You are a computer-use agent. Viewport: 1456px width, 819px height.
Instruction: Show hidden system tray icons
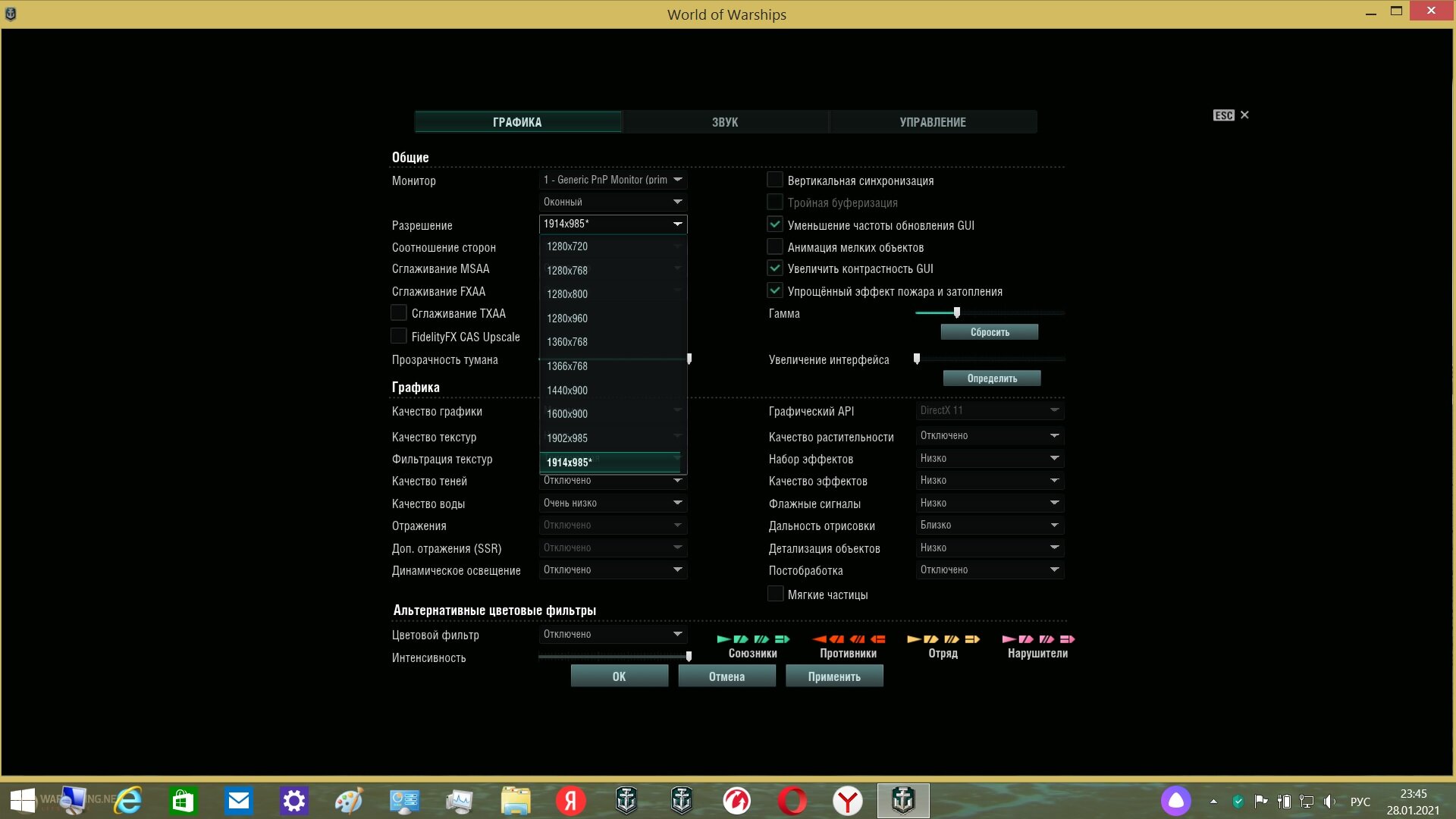point(1213,802)
